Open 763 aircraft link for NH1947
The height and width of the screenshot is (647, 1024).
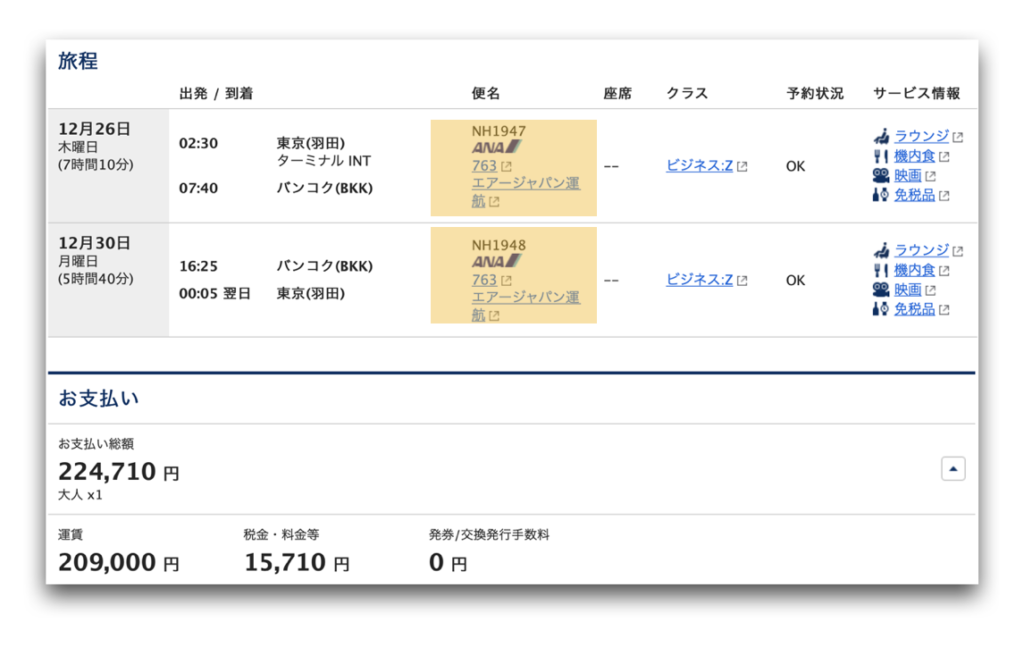pyautogui.click(x=484, y=166)
